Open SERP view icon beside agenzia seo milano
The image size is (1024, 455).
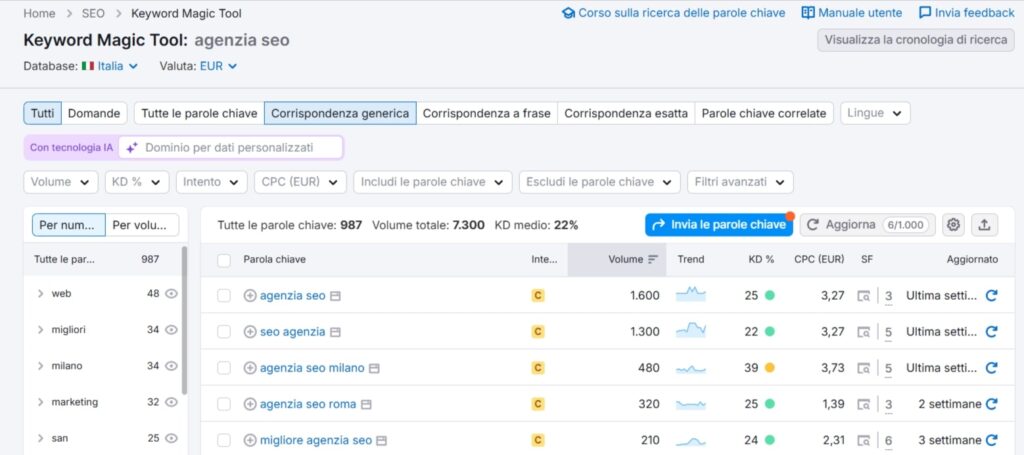[374, 368]
